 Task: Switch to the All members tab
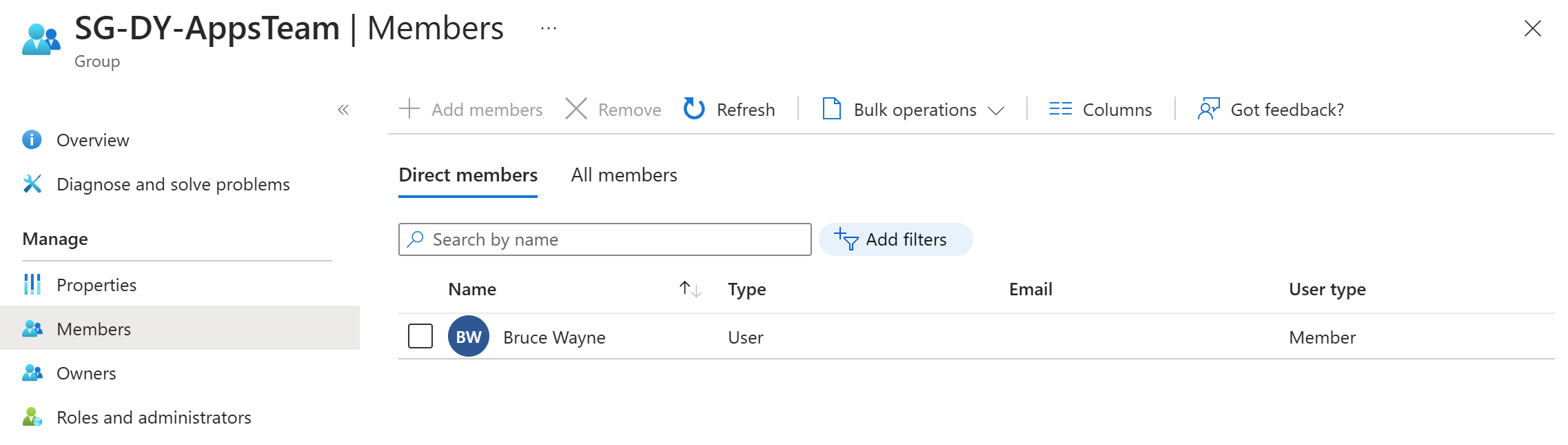tap(624, 175)
